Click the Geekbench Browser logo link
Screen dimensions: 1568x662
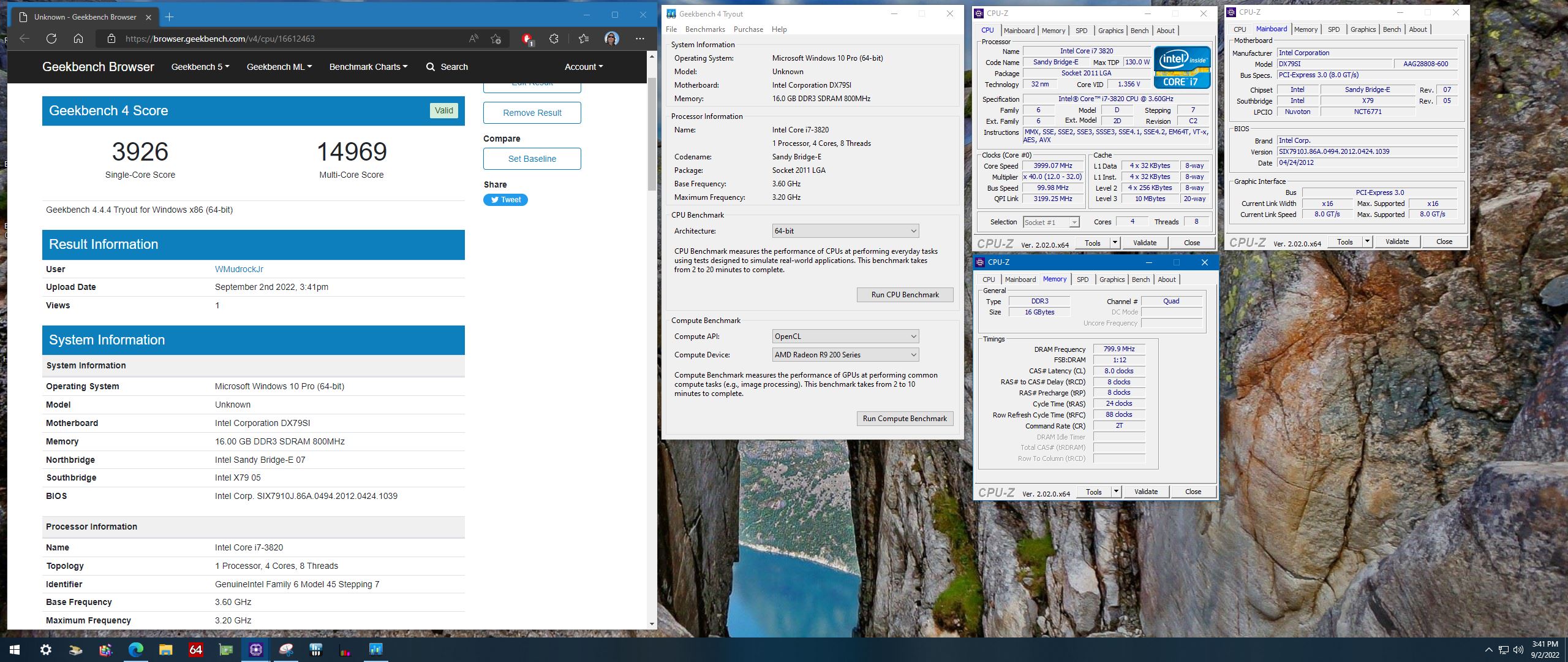pyautogui.click(x=98, y=67)
